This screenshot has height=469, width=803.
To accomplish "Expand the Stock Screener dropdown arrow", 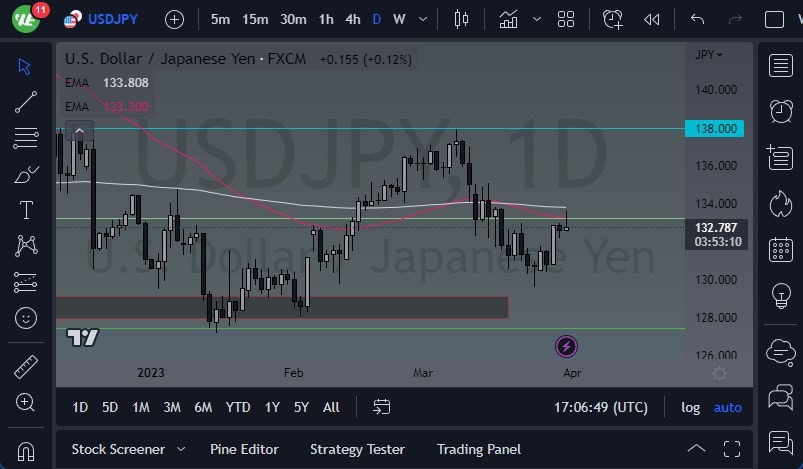I will click(x=181, y=449).
